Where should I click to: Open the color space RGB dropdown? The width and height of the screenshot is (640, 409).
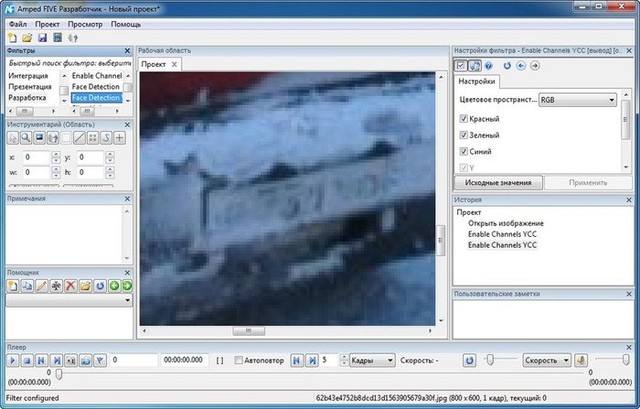[577, 100]
